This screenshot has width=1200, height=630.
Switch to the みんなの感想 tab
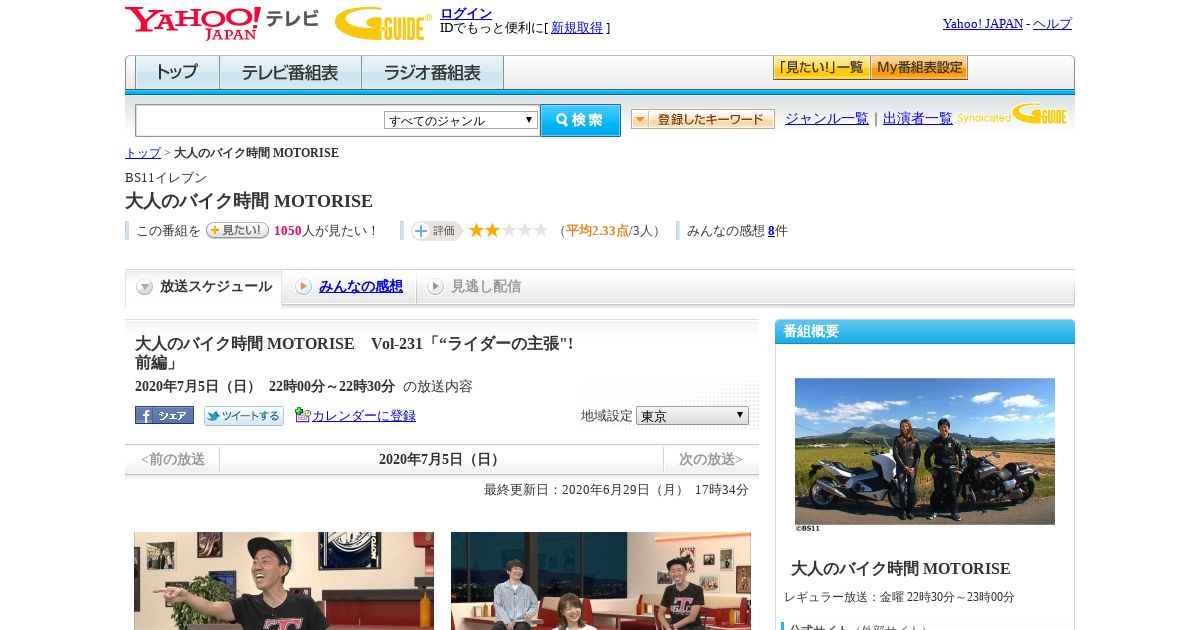coord(350,287)
